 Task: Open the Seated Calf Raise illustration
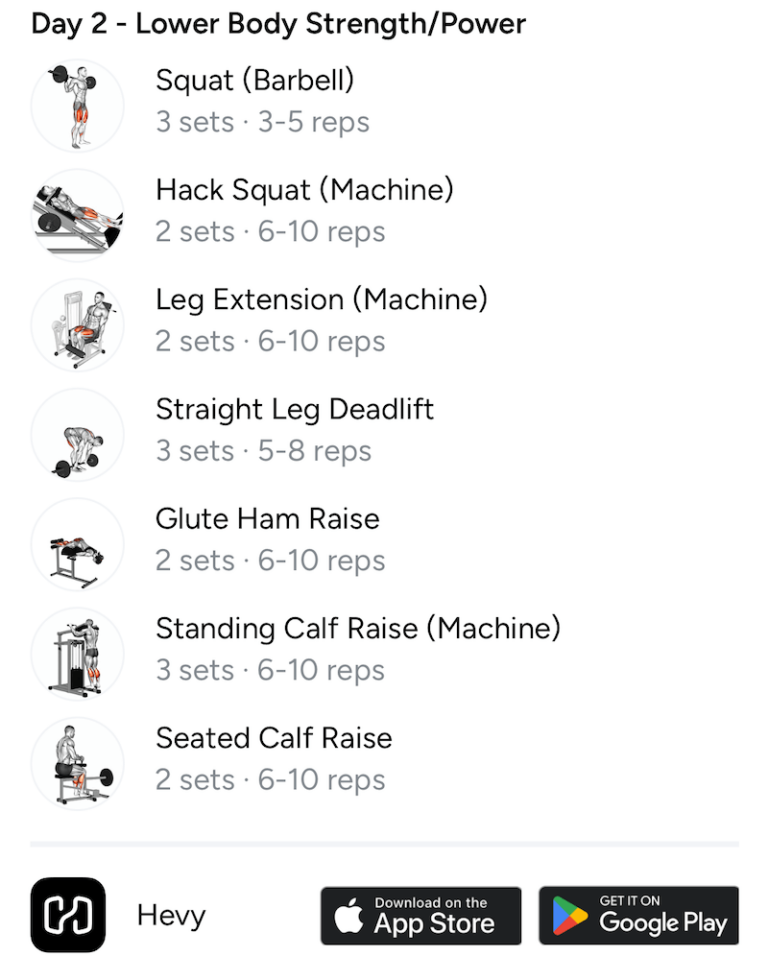click(77, 762)
